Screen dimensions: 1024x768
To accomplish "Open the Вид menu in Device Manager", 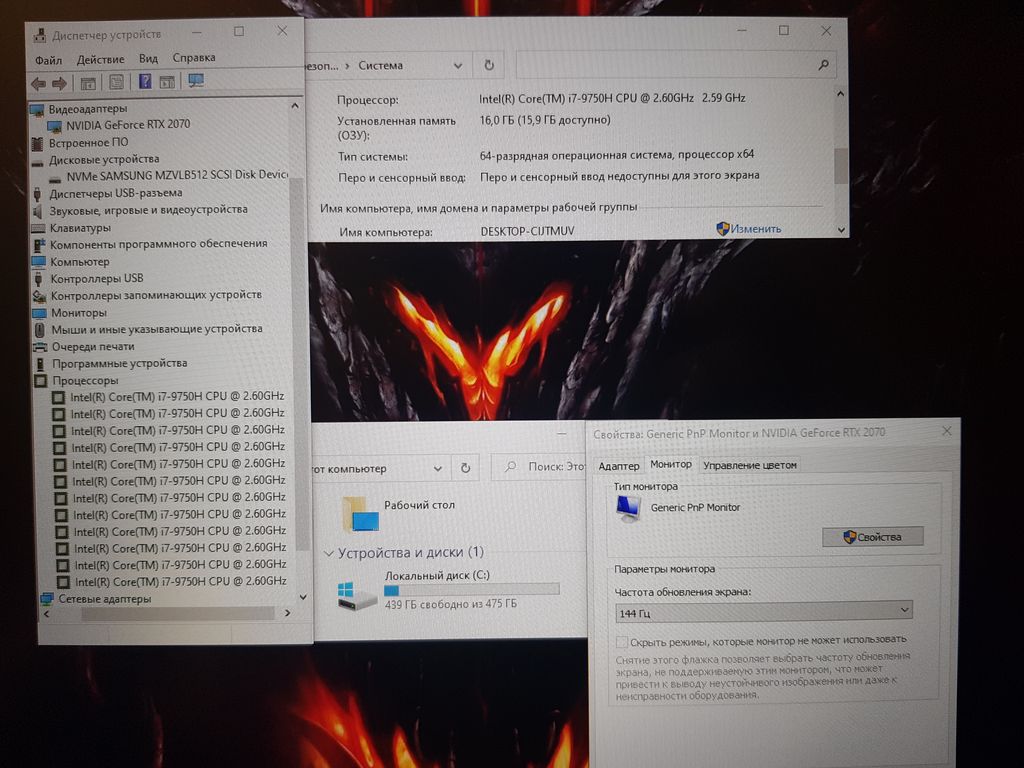I will pos(148,59).
